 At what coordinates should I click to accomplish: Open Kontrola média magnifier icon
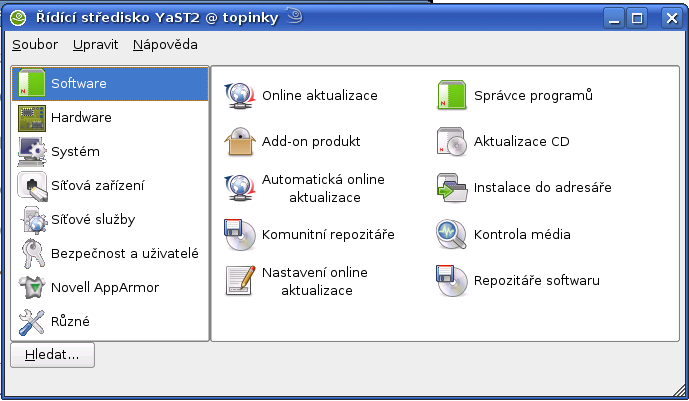[x=452, y=234]
